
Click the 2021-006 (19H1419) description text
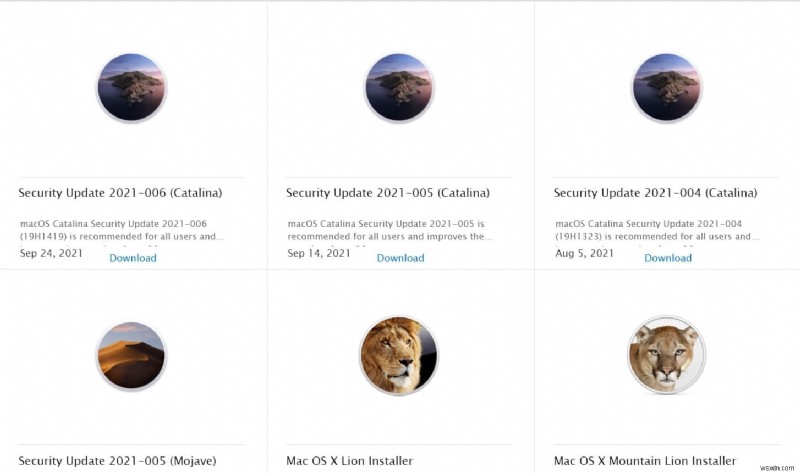click(x=120, y=230)
